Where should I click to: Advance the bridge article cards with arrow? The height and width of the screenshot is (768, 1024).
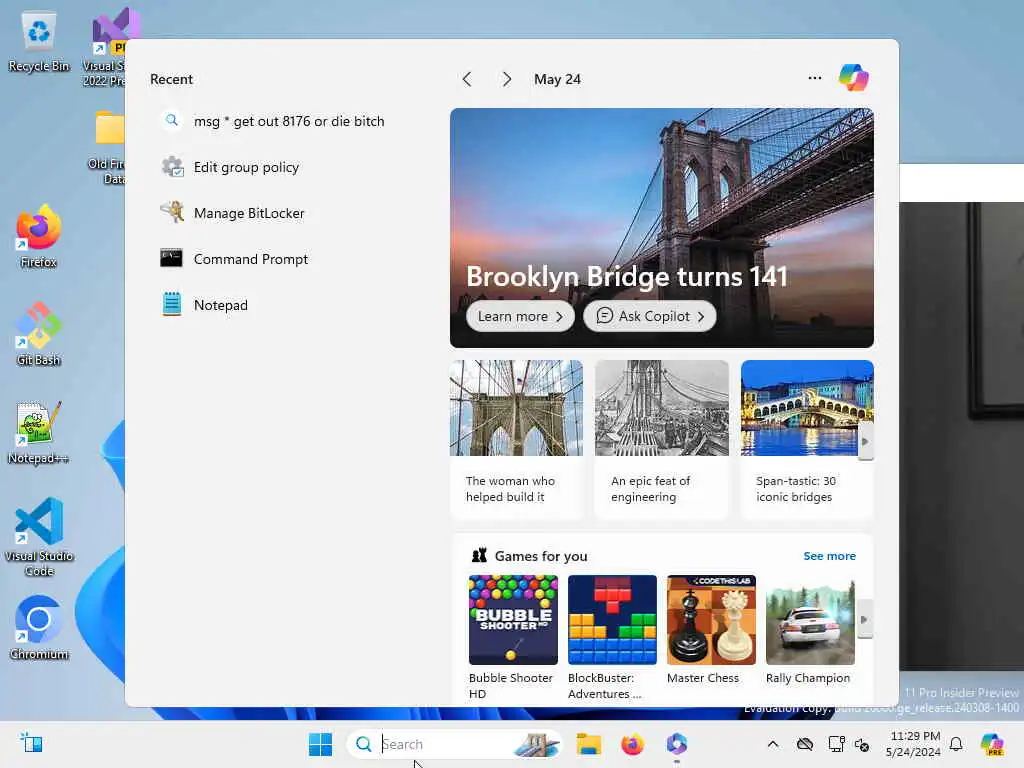coord(865,441)
